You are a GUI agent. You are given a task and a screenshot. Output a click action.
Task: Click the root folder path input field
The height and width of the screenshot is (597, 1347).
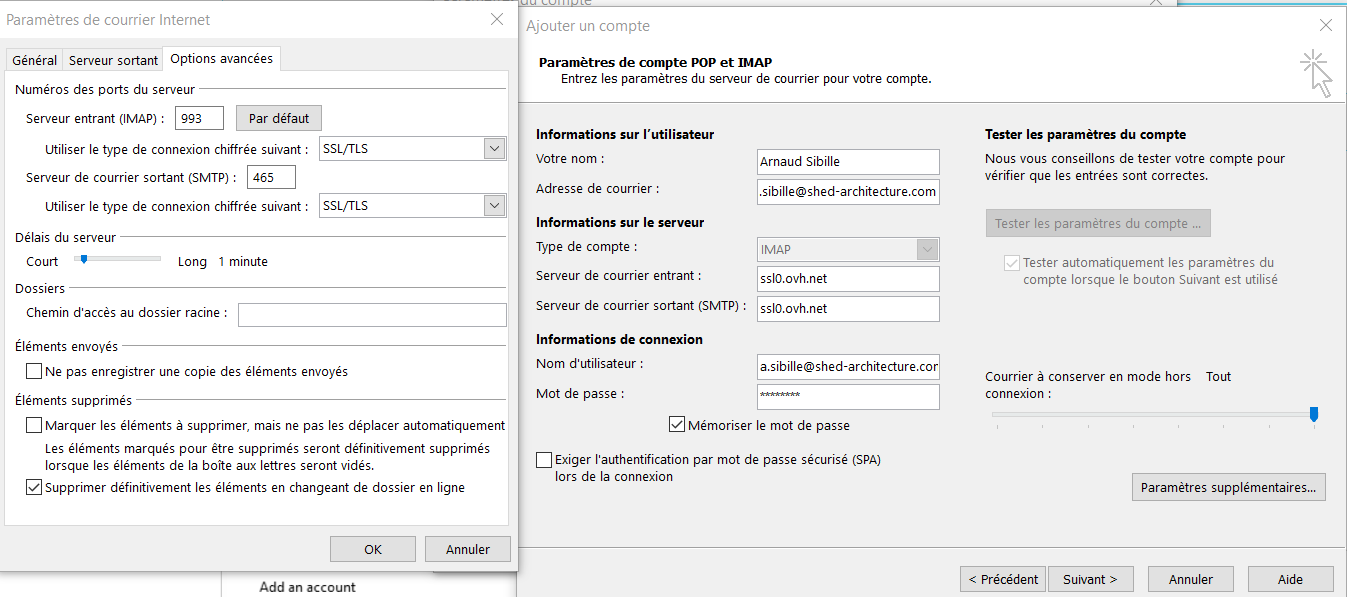[x=372, y=315]
